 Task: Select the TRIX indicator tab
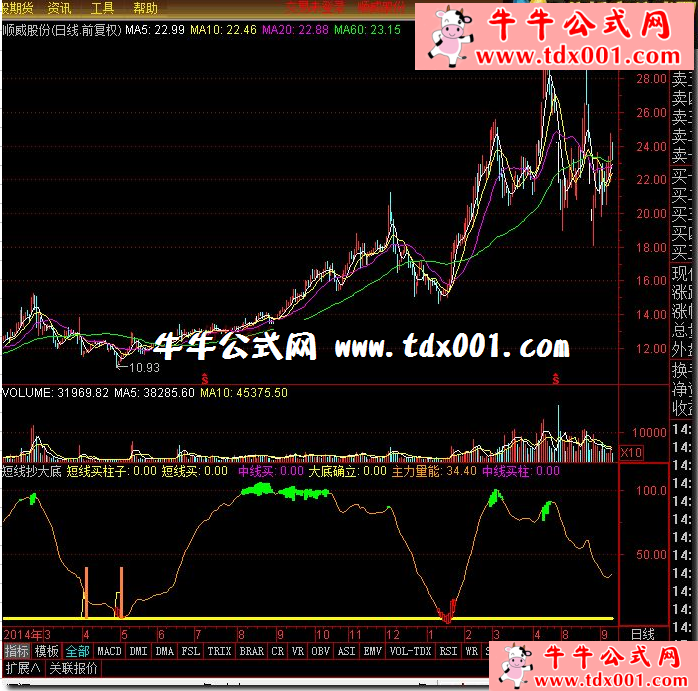[x=219, y=651]
